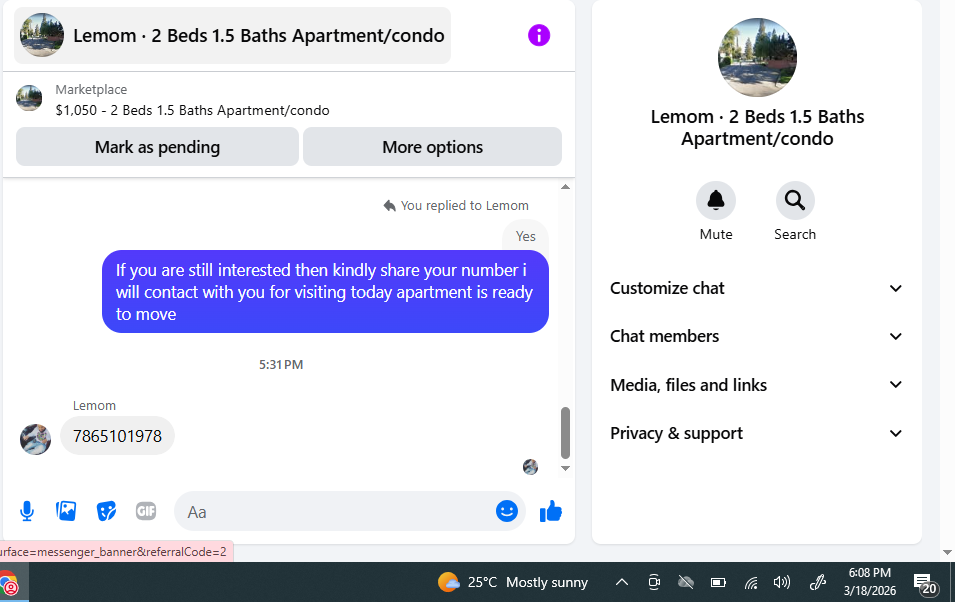Click the pen workspace tray icon
Viewport: 955px width, 602px height.
[x=817, y=583]
